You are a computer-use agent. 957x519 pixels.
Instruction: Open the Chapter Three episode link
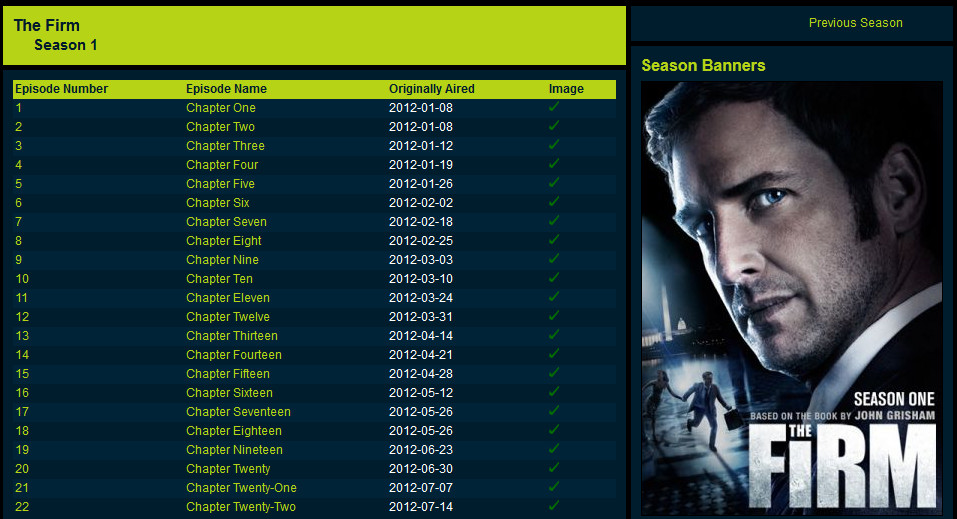click(225, 145)
